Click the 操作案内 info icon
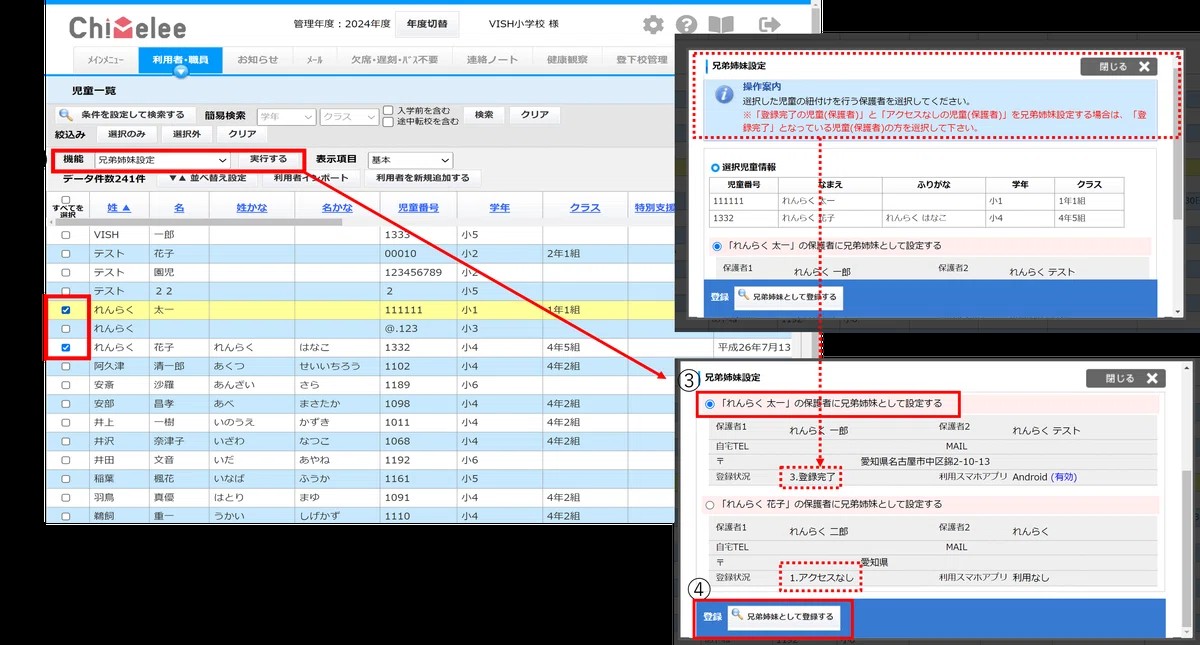 (725, 95)
